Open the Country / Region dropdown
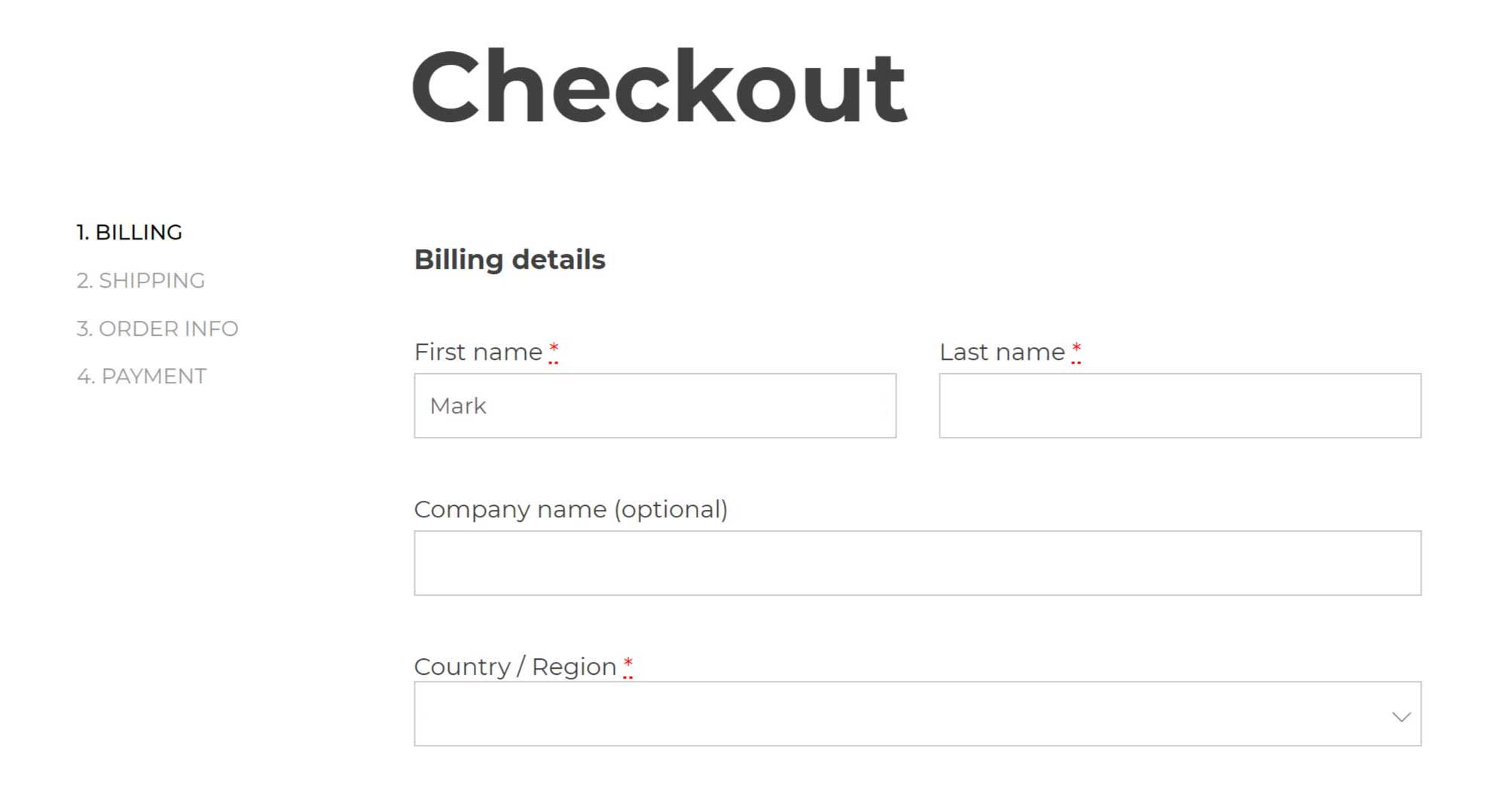The height and width of the screenshot is (787, 1512). pyautogui.click(x=916, y=714)
